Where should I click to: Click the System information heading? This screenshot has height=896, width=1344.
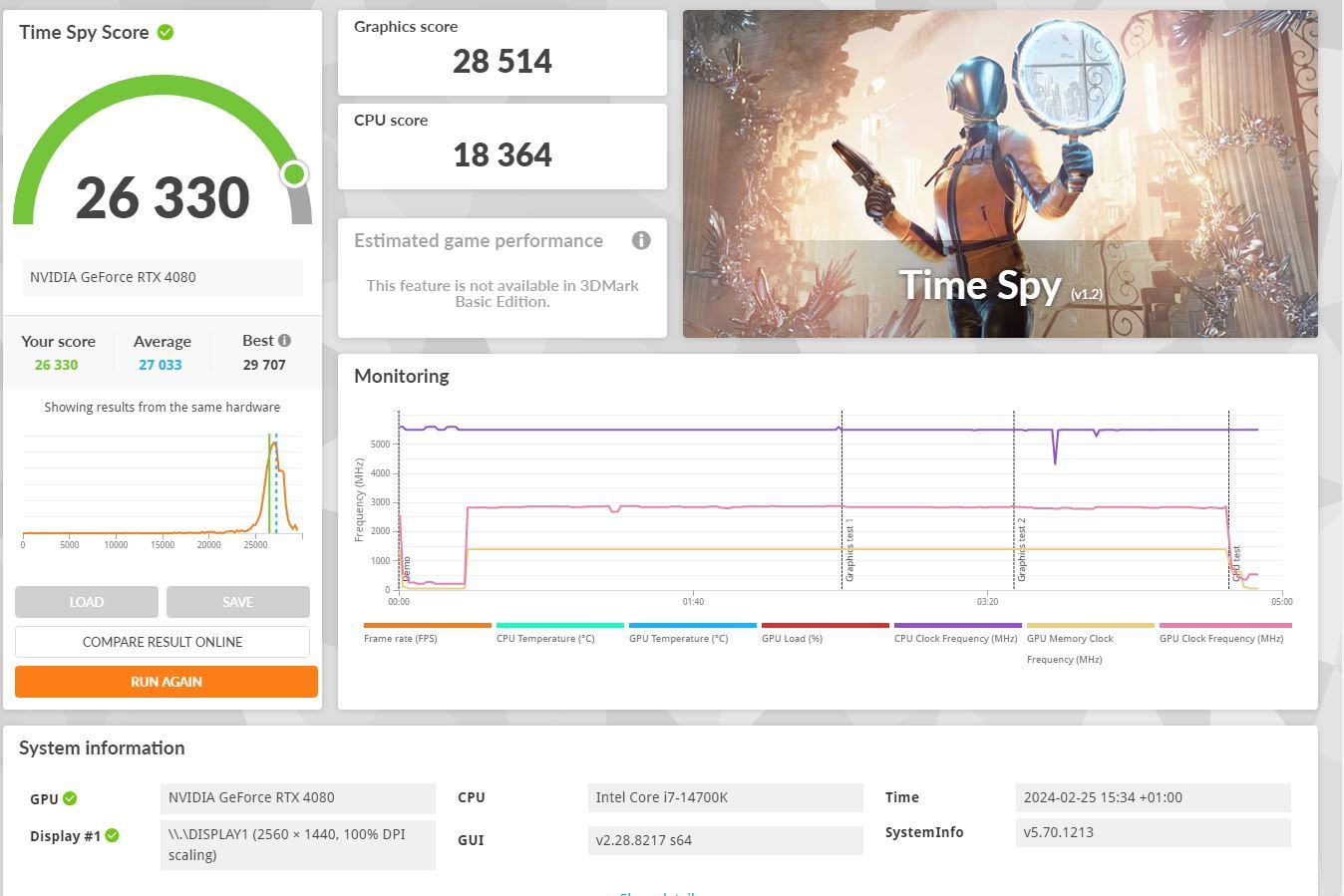point(102,748)
